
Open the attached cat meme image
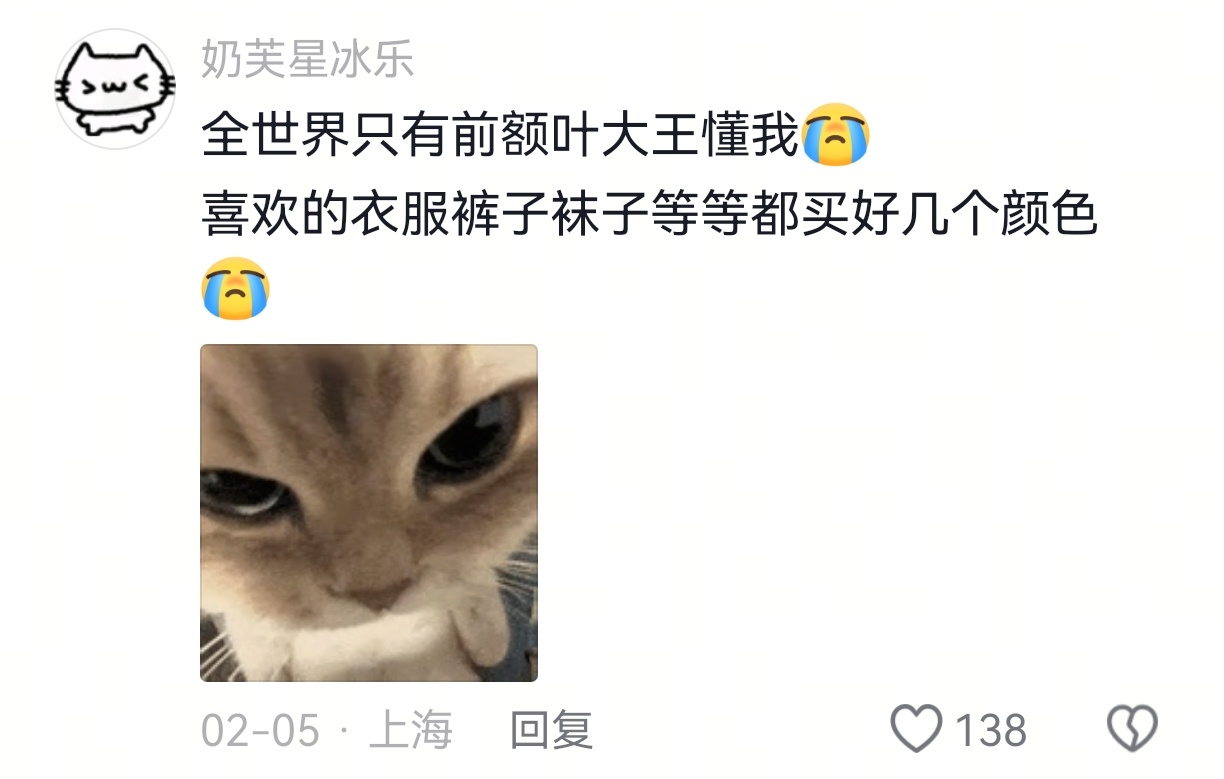(x=369, y=513)
